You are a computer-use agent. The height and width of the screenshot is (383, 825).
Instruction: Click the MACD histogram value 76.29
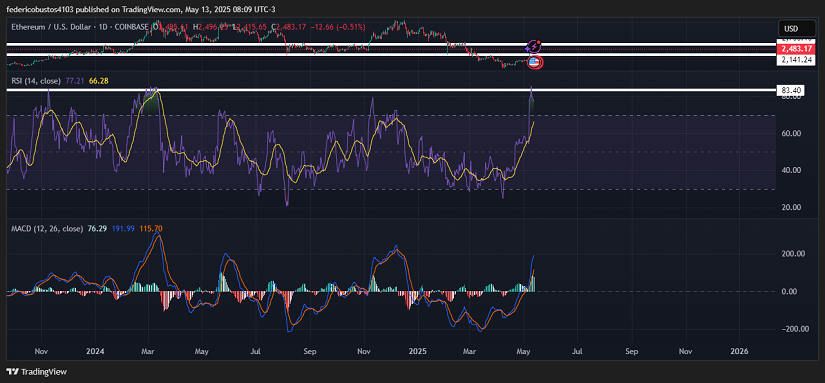[96, 228]
